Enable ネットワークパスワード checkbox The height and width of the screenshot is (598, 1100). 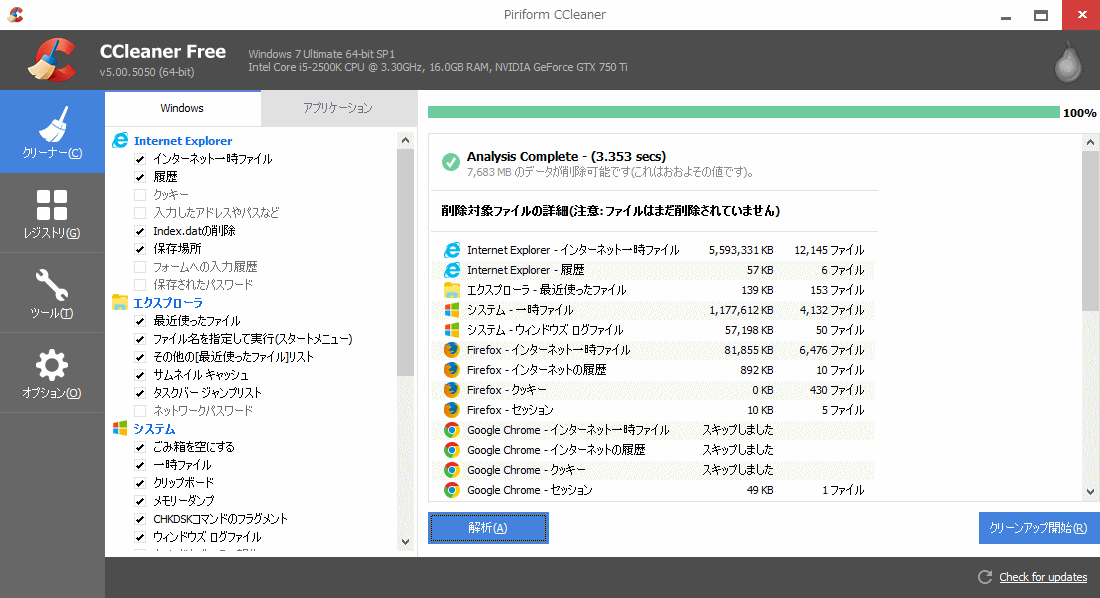[140, 411]
